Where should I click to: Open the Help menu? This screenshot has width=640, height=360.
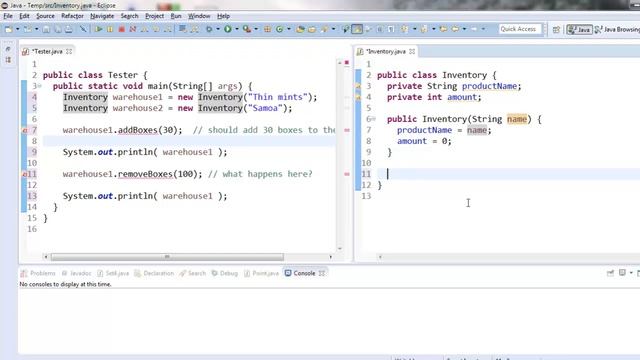[223, 16]
